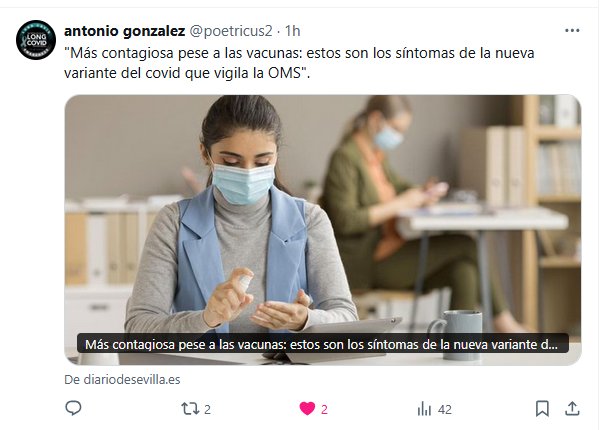606x430 pixels.
Task: Open the view analytics bar chart icon
Action: click(424, 409)
